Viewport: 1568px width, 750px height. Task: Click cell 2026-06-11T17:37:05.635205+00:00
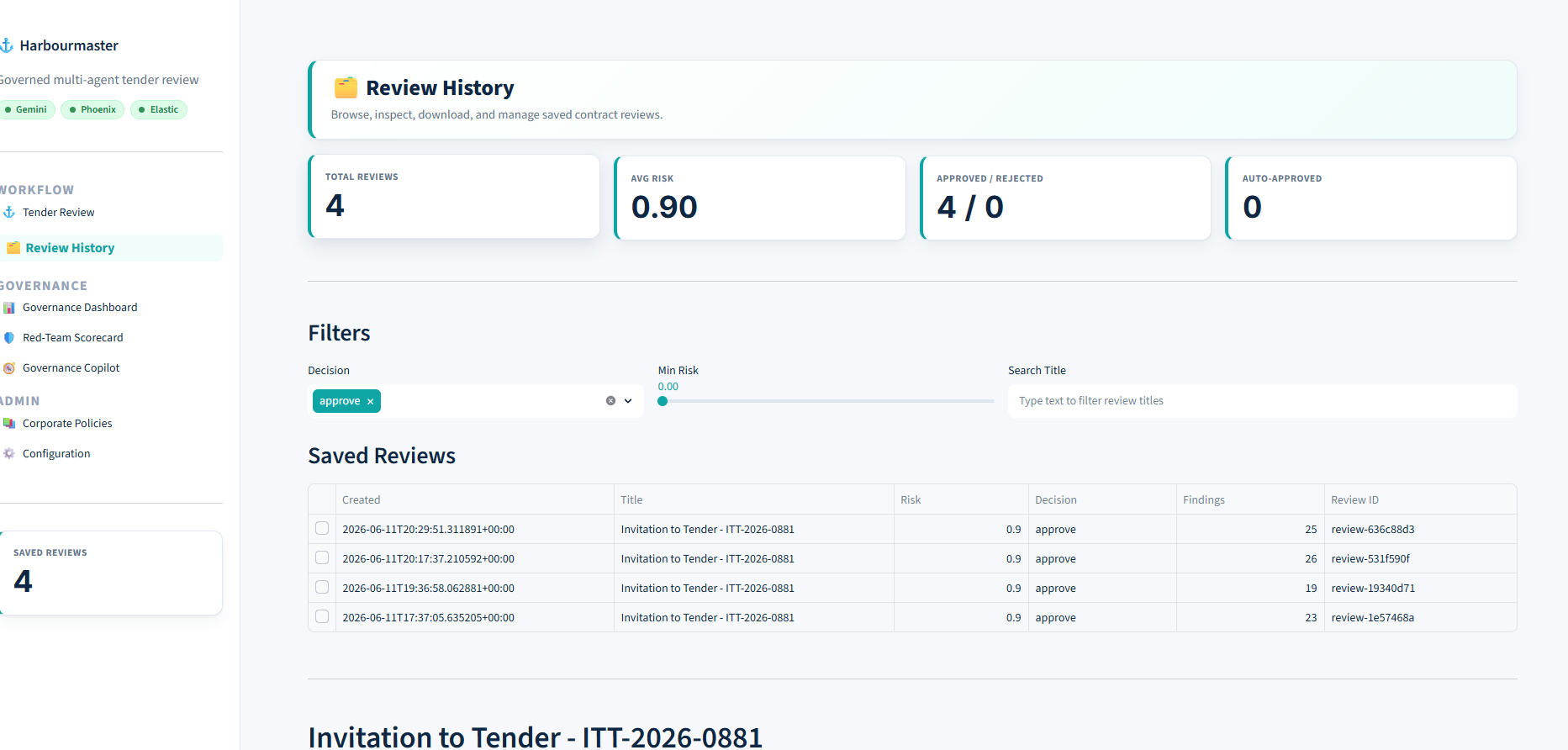point(475,617)
